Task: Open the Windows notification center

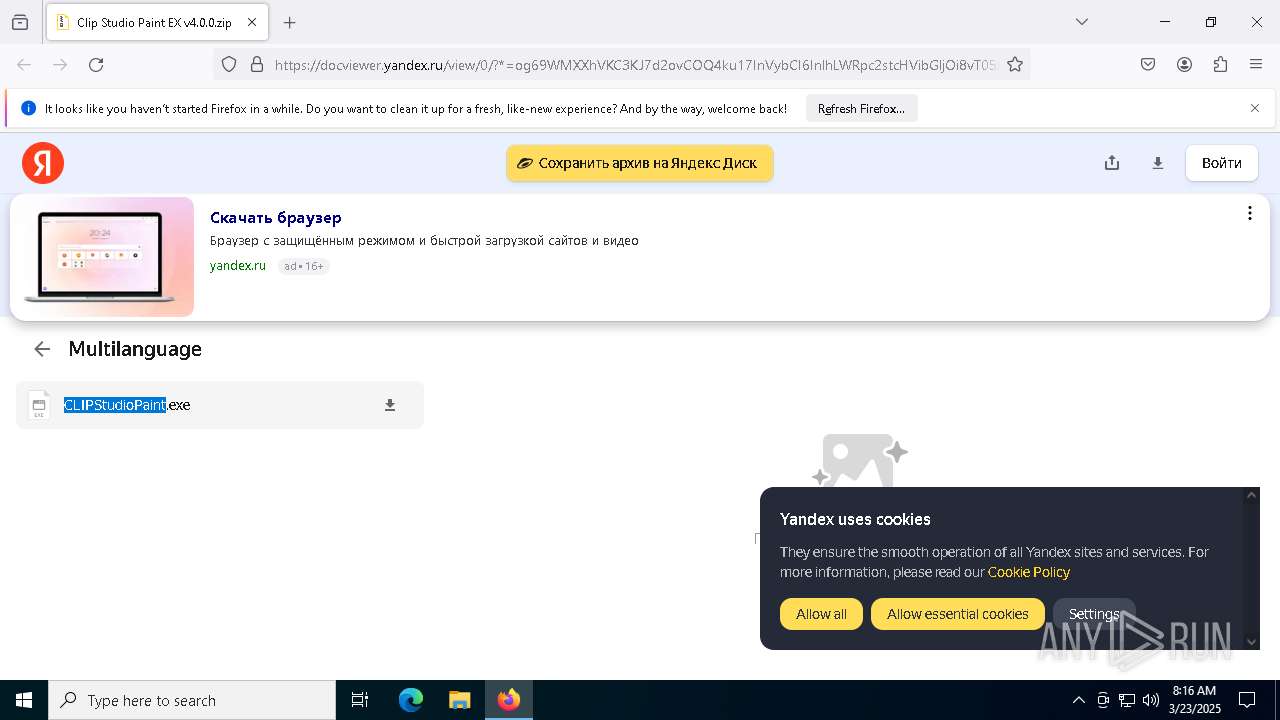Action: point(1247,700)
